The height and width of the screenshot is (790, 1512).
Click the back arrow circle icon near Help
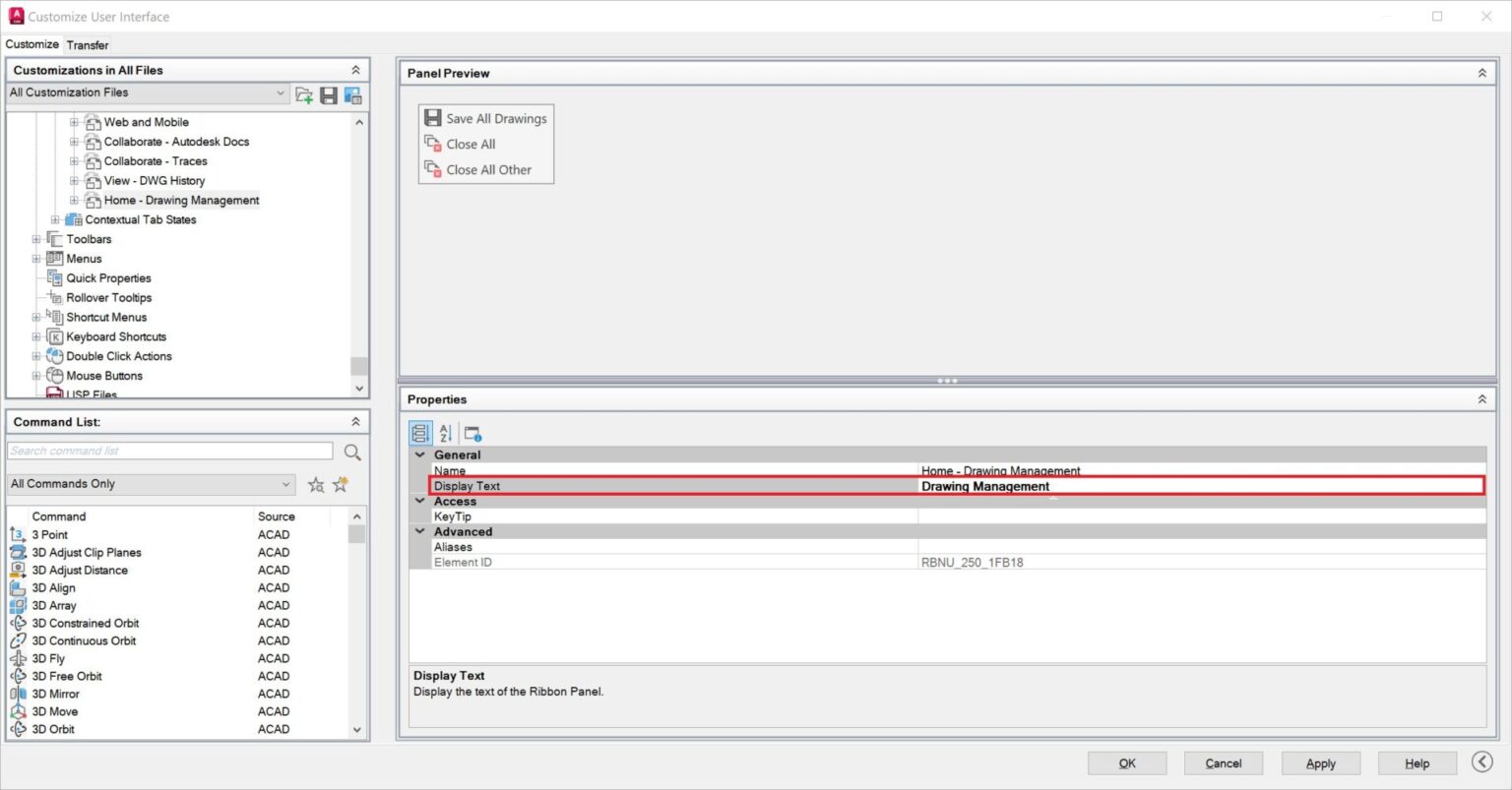click(x=1482, y=762)
